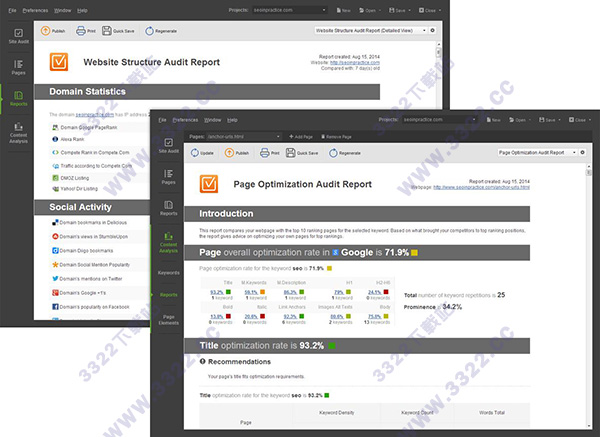This screenshot has width=600, height=437.
Task: Open Pages anchor-urls.html dropdown
Action: point(243,136)
